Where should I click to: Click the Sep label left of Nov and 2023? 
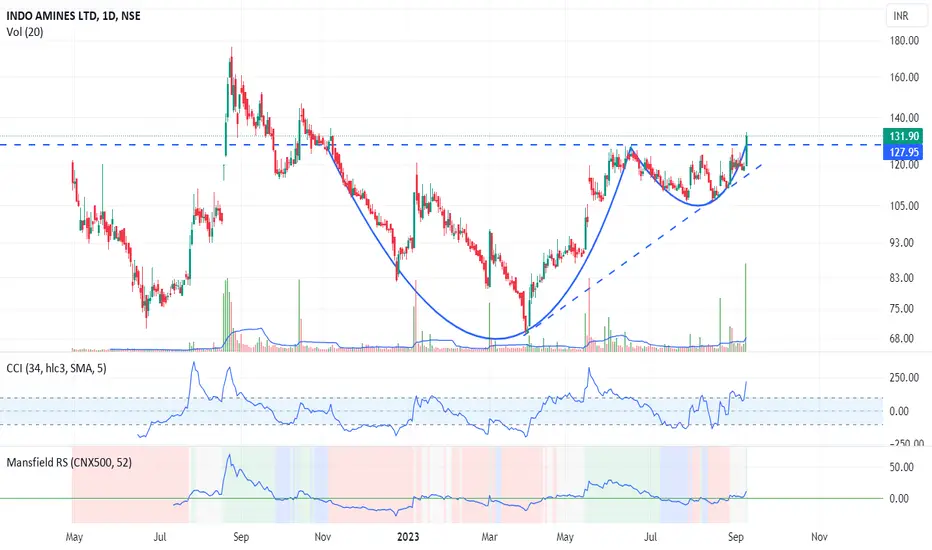pos(241,537)
